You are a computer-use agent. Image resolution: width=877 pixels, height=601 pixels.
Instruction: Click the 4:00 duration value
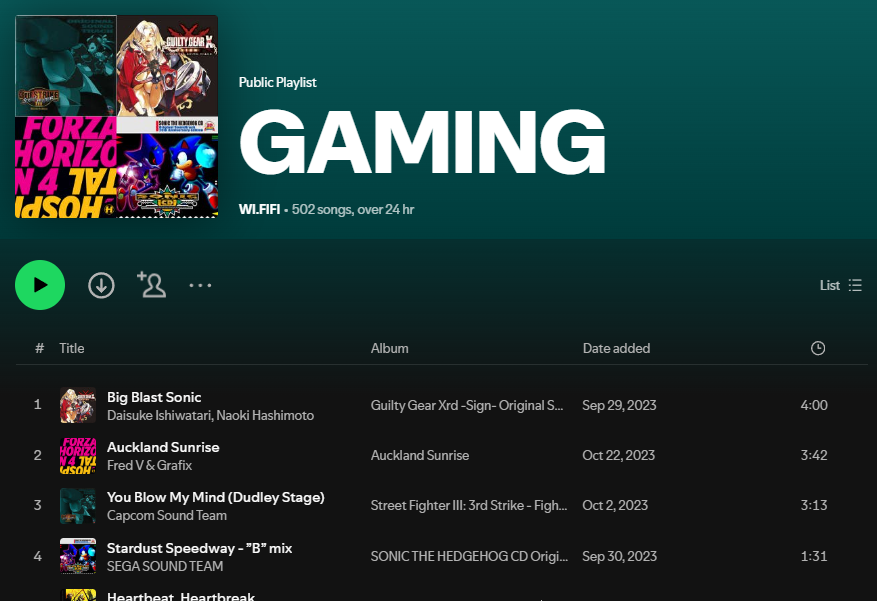[x=814, y=405]
